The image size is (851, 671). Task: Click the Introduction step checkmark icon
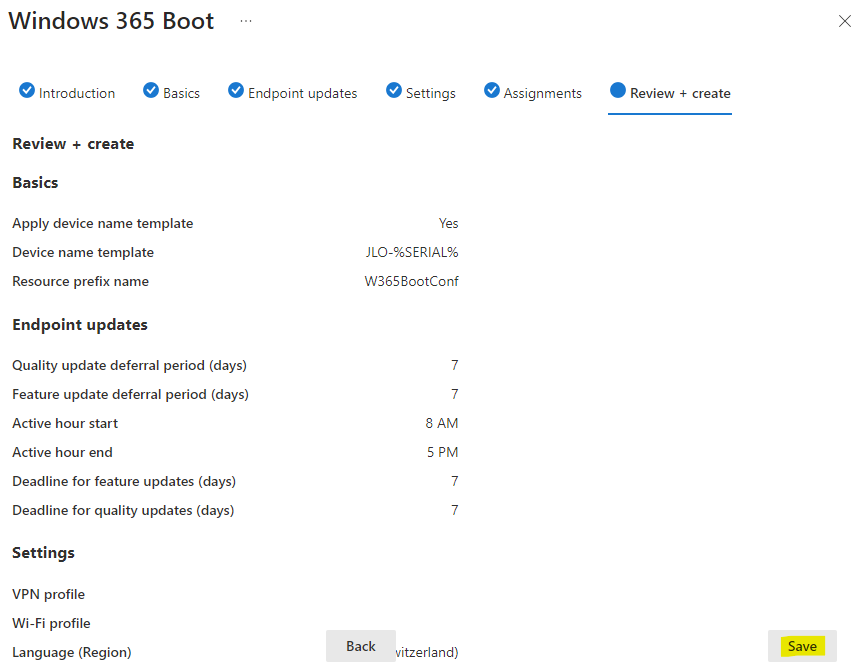27,90
